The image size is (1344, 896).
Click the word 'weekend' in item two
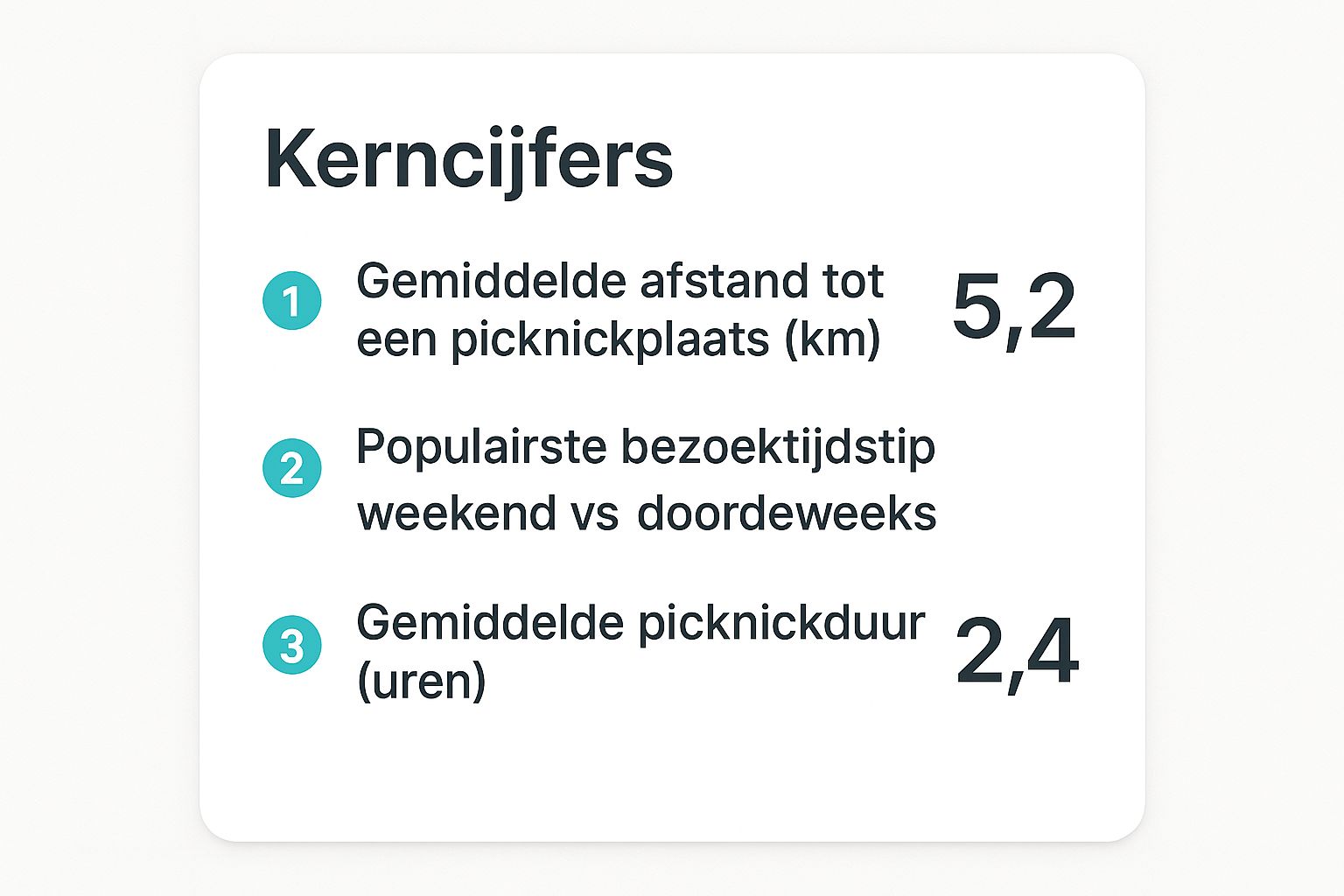tap(457, 513)
